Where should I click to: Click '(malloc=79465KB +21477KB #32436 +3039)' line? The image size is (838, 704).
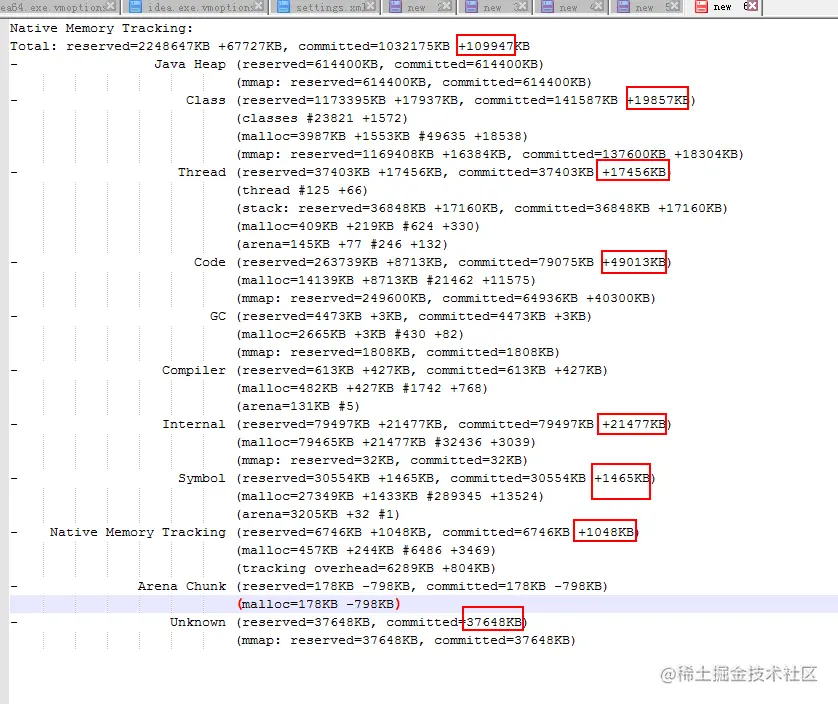[x=386, y=442]
